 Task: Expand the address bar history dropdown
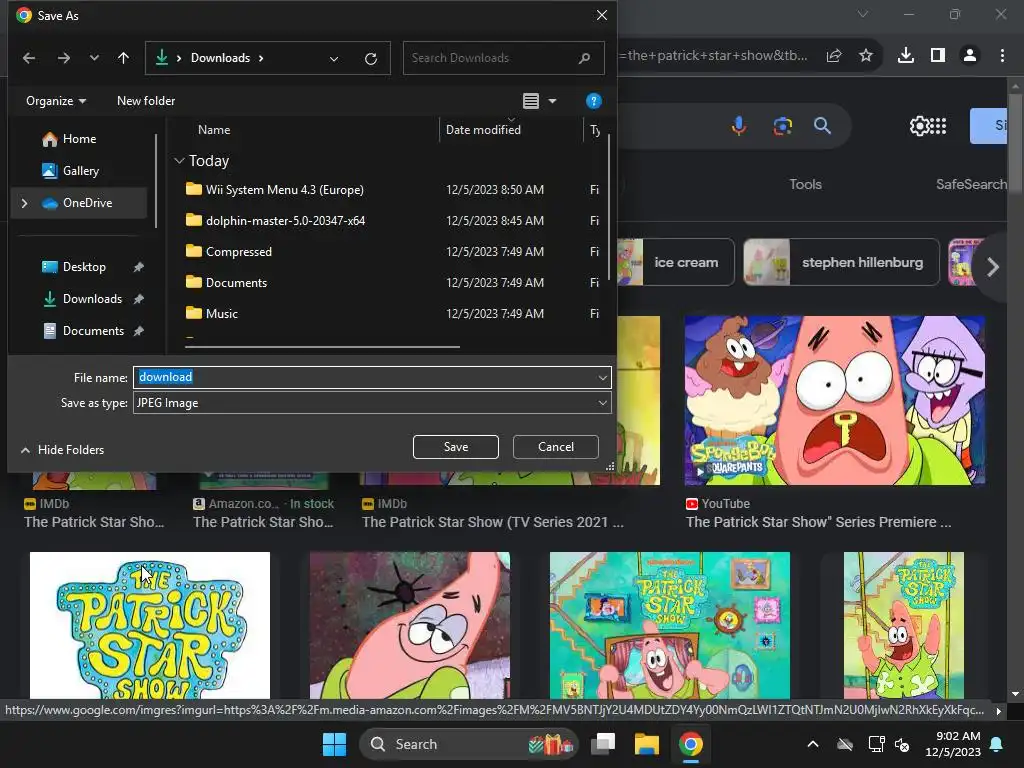click(x=334, y=59)
